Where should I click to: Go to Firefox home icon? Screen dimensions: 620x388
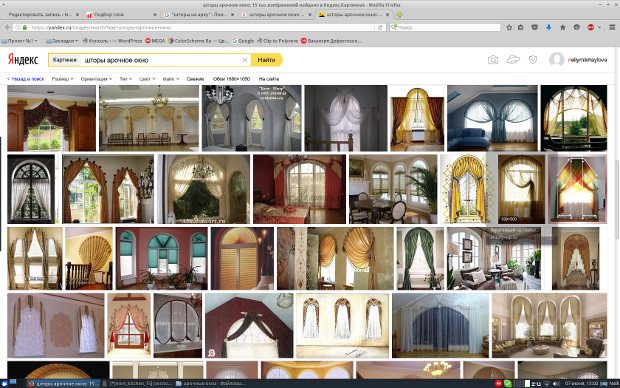tap(562, 27)
